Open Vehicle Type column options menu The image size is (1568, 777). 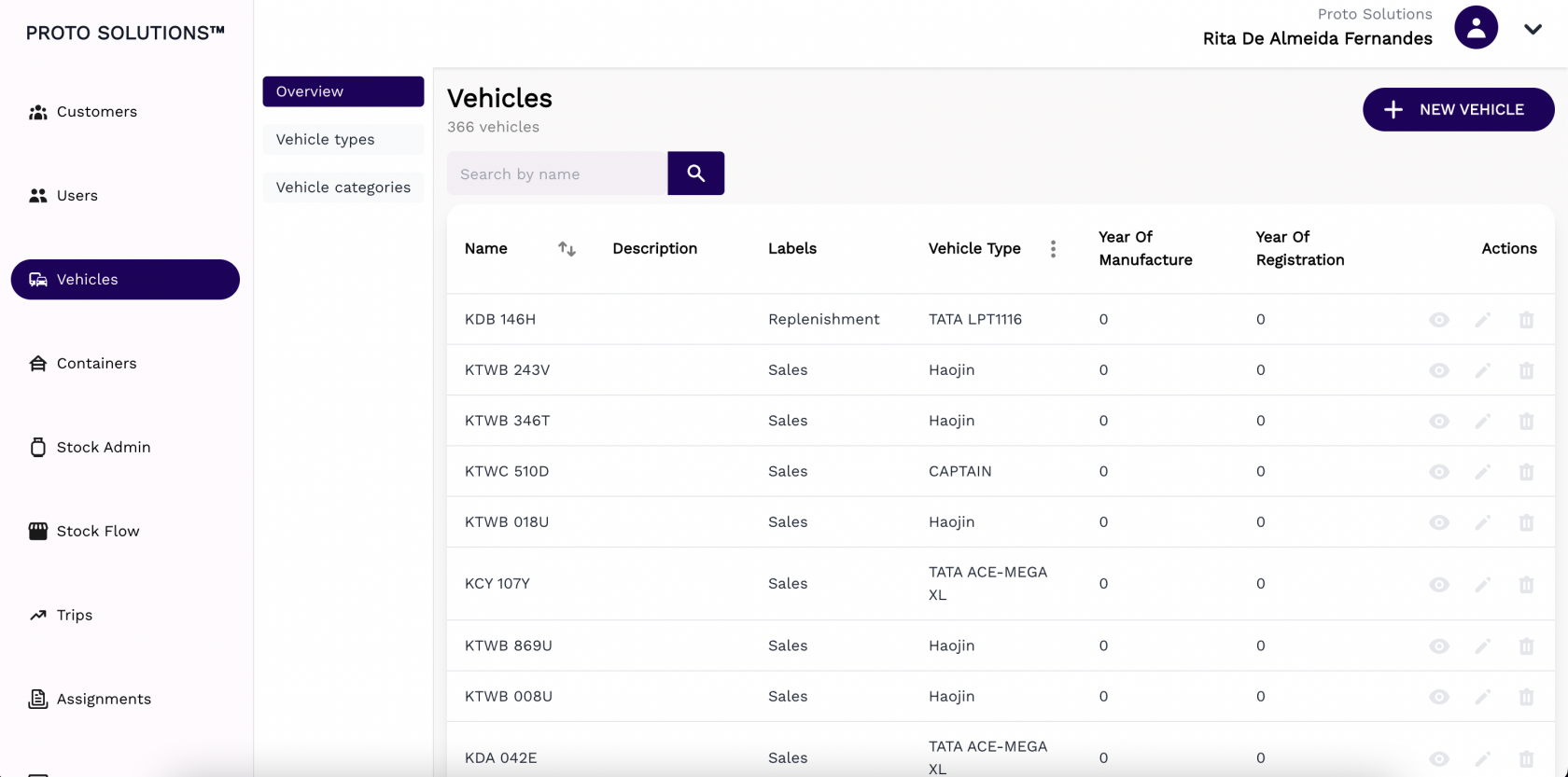[1053, 249]
